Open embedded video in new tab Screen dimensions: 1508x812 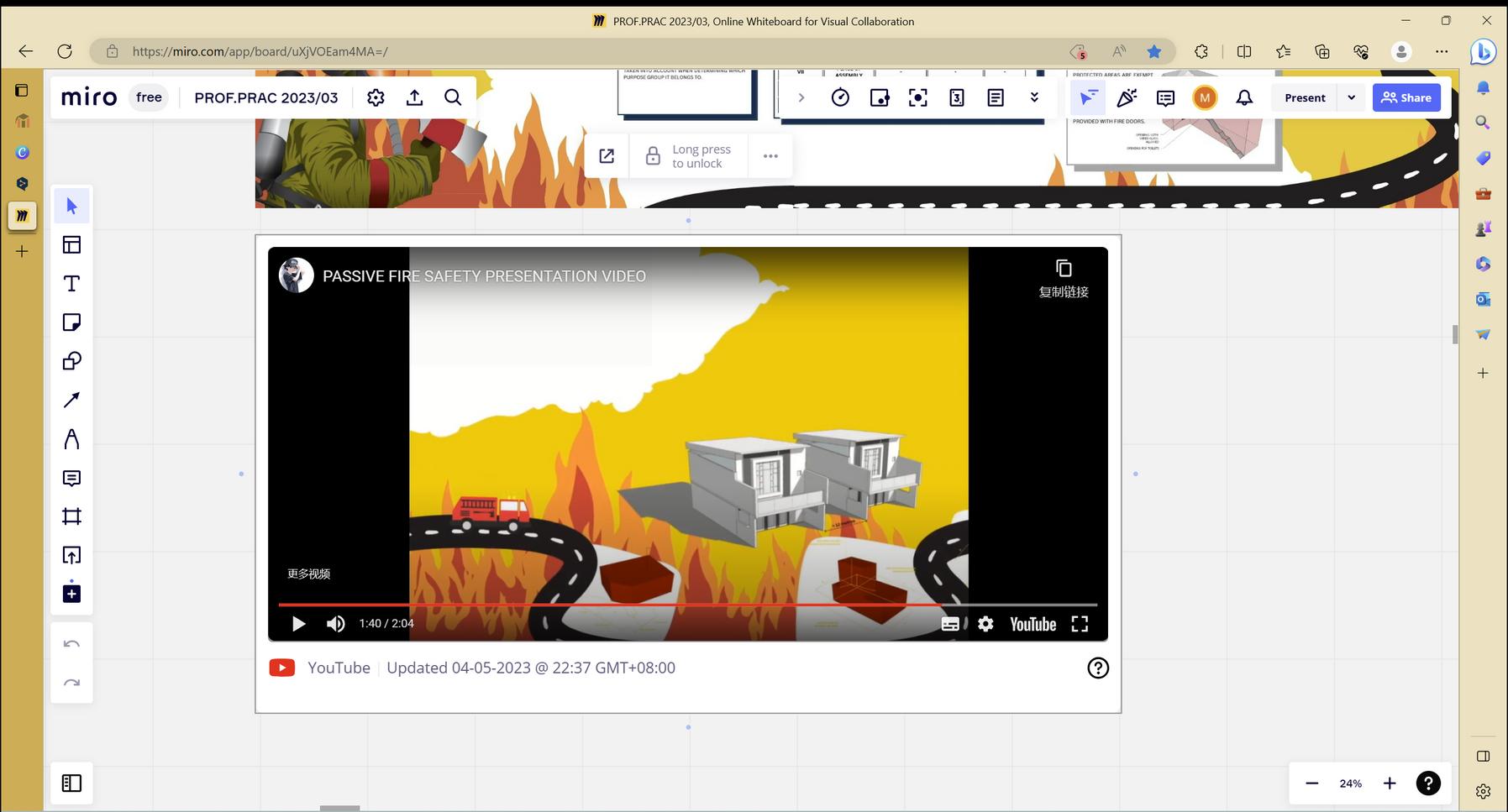point(607,156)
